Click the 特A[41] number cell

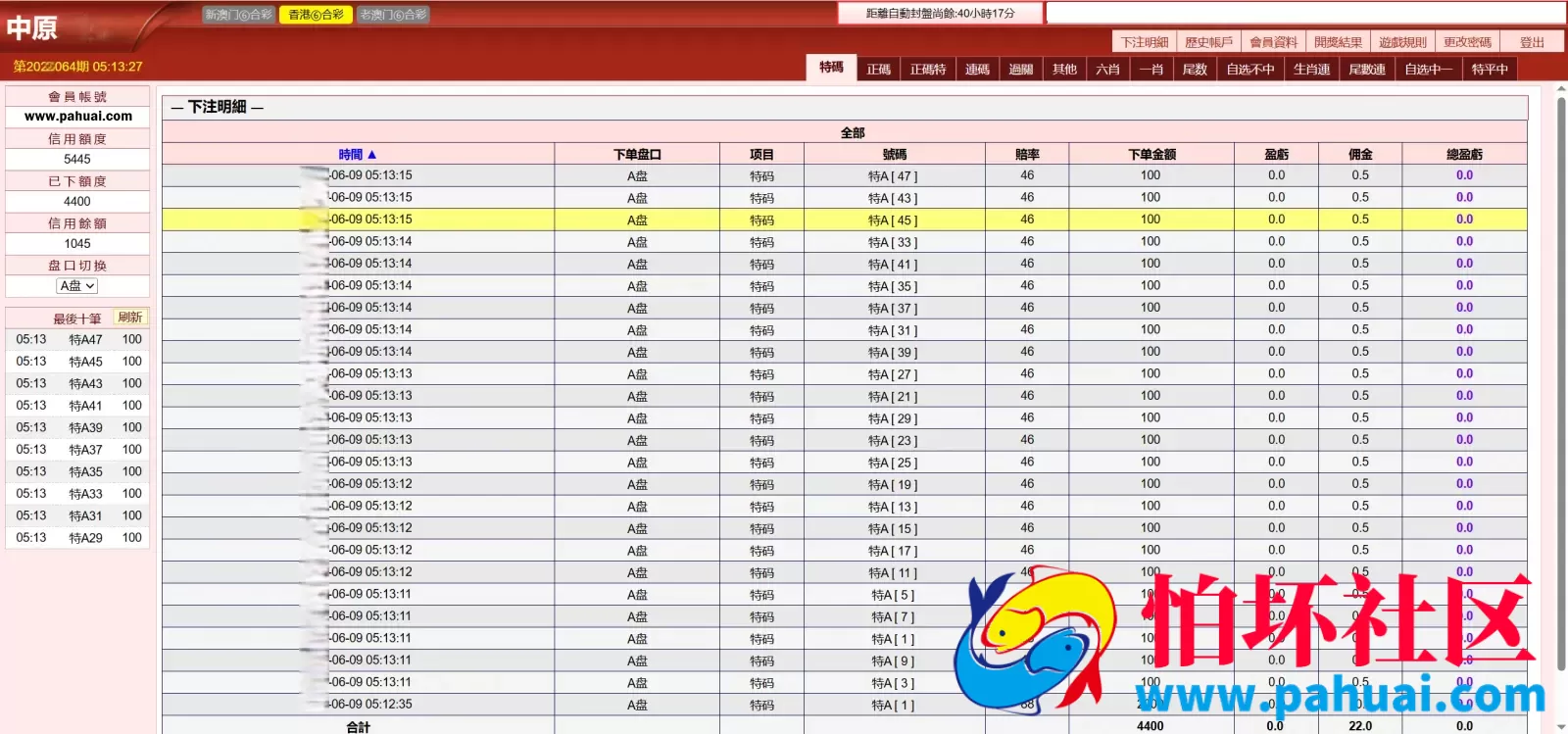[893, 265]
